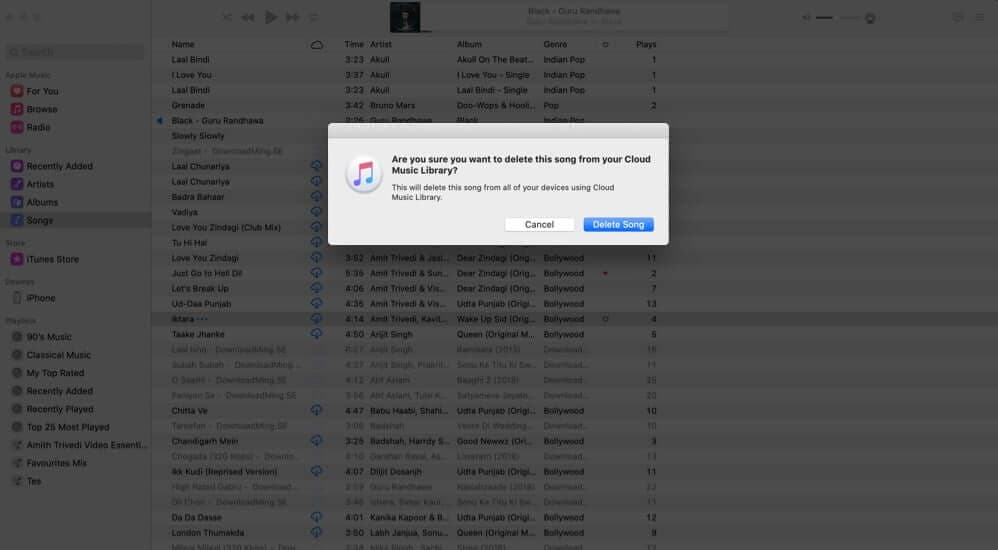
Task: Sort by the loved heart column header
Action: [605, 45]
